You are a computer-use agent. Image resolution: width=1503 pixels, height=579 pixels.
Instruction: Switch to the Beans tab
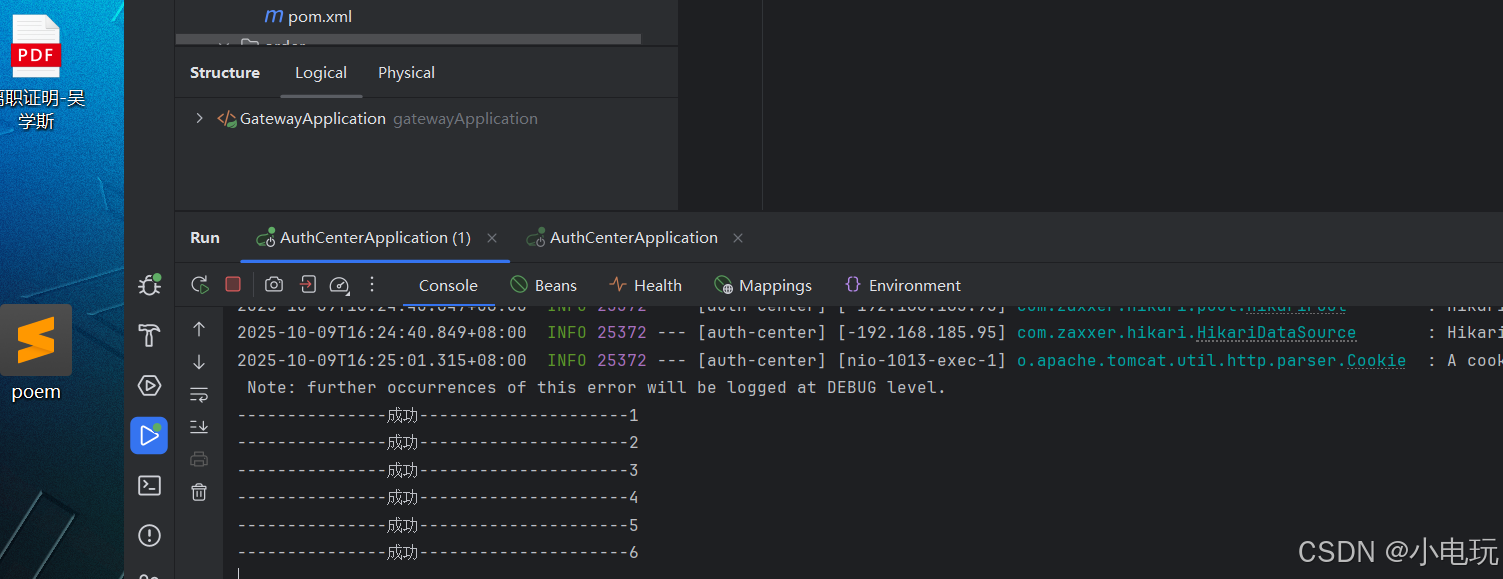click(543, 286)
